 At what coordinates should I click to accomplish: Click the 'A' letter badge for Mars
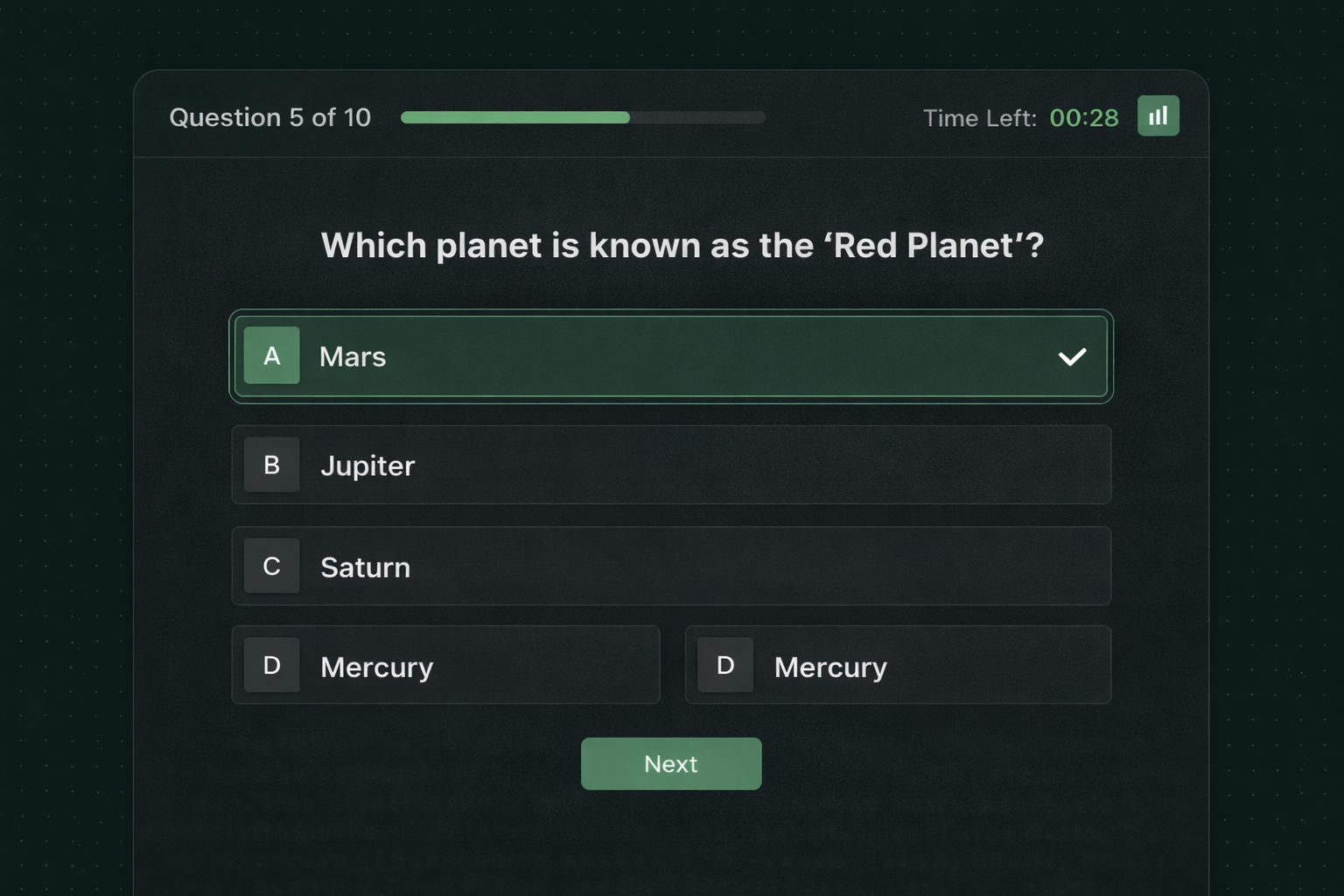click(271, 356)
